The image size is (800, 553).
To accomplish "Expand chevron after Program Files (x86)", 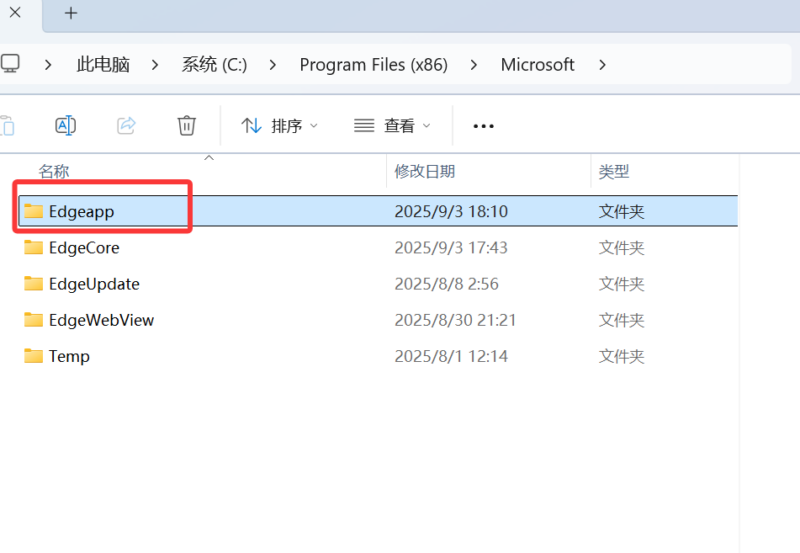I will [x=474, y=65].
